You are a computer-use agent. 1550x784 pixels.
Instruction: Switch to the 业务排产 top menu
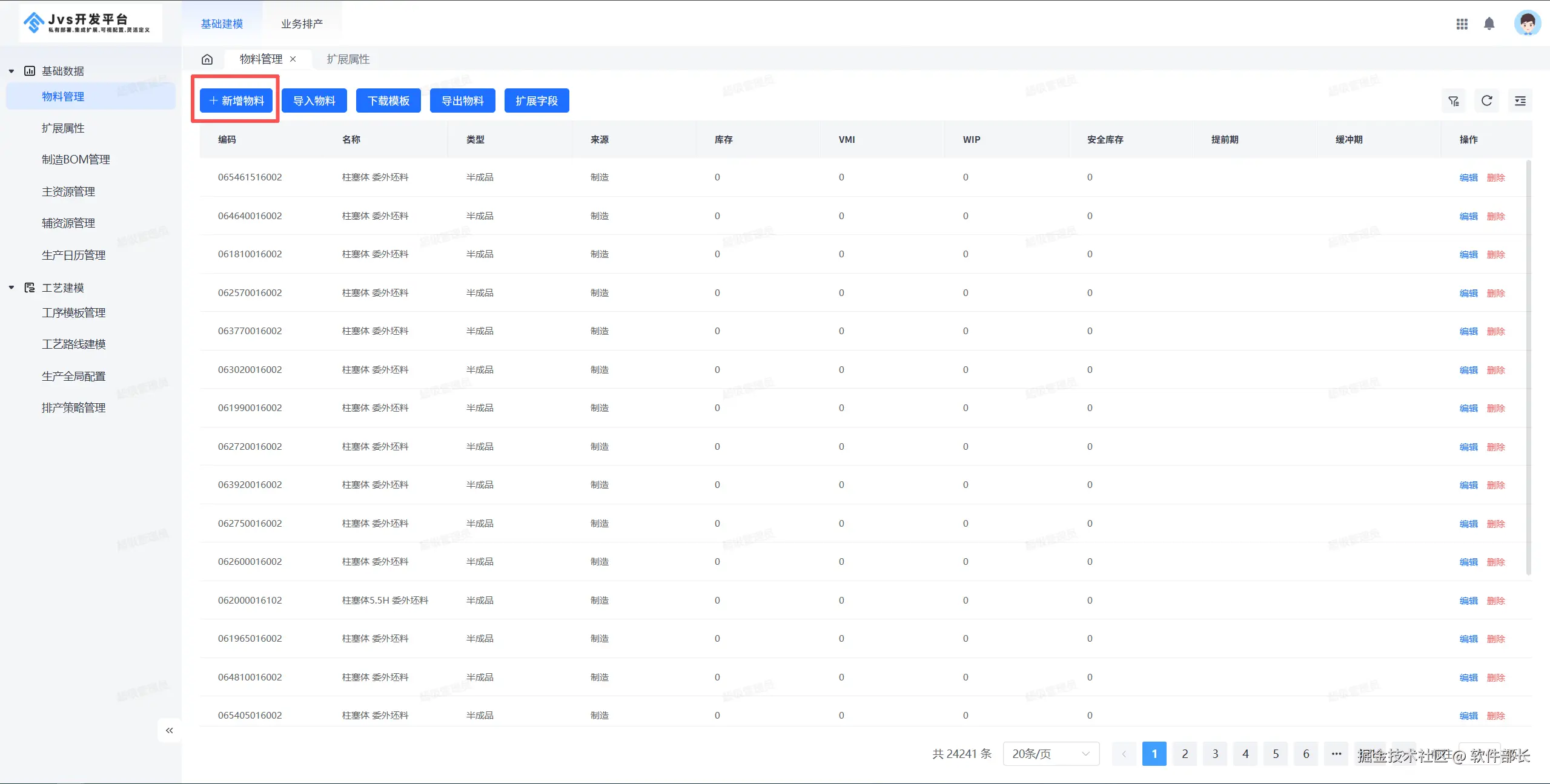302,24
